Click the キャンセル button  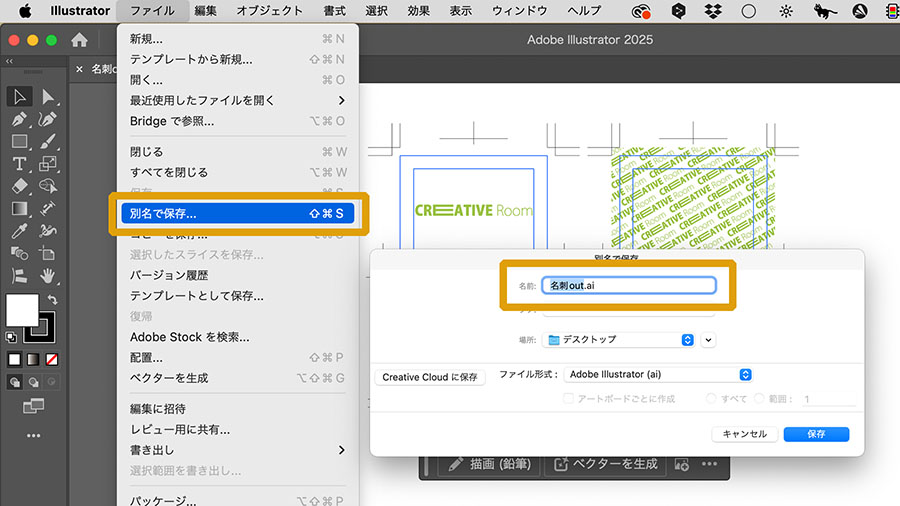744,434
